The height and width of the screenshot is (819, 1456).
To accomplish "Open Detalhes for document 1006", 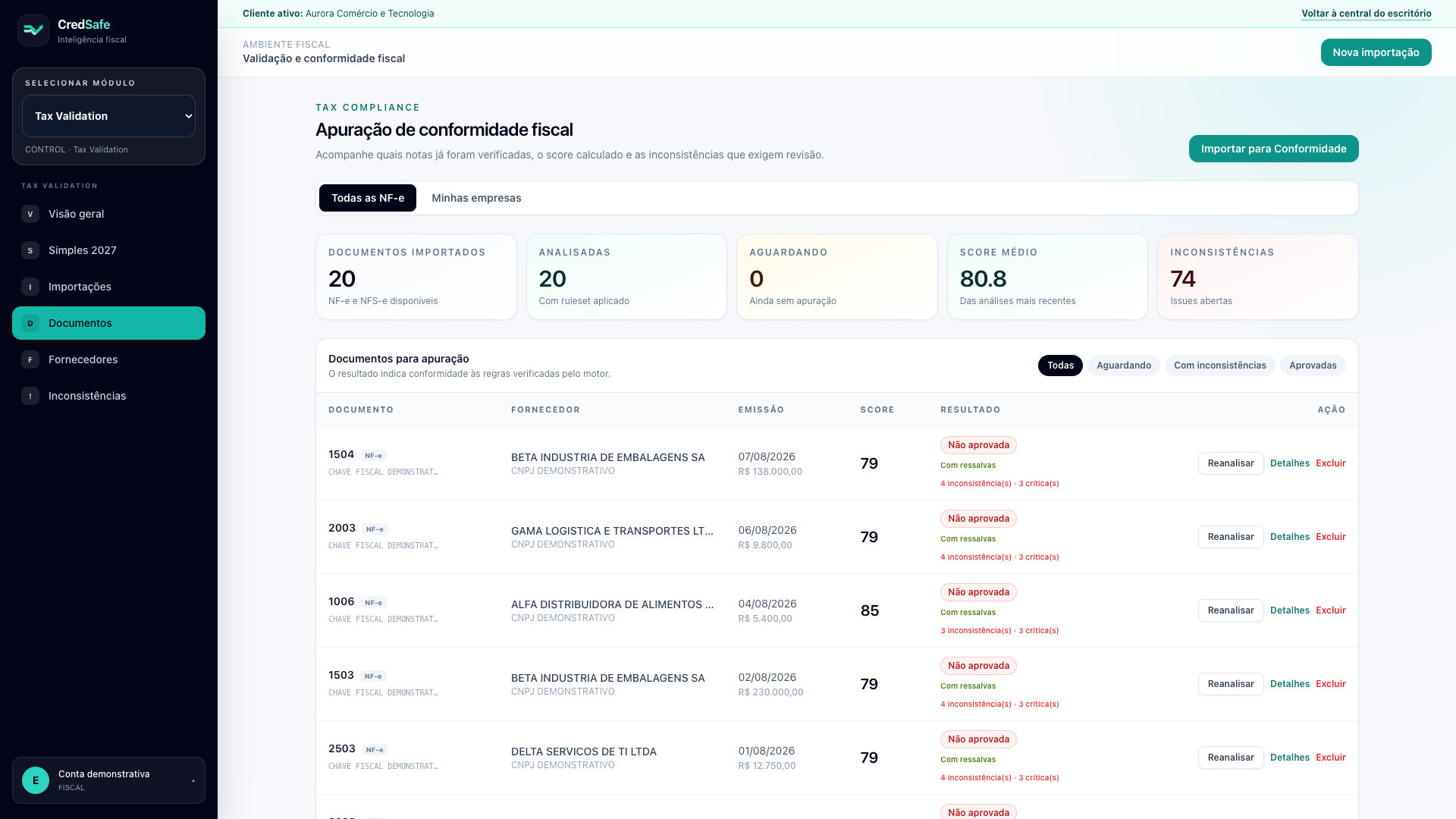I will point(1290,610).
